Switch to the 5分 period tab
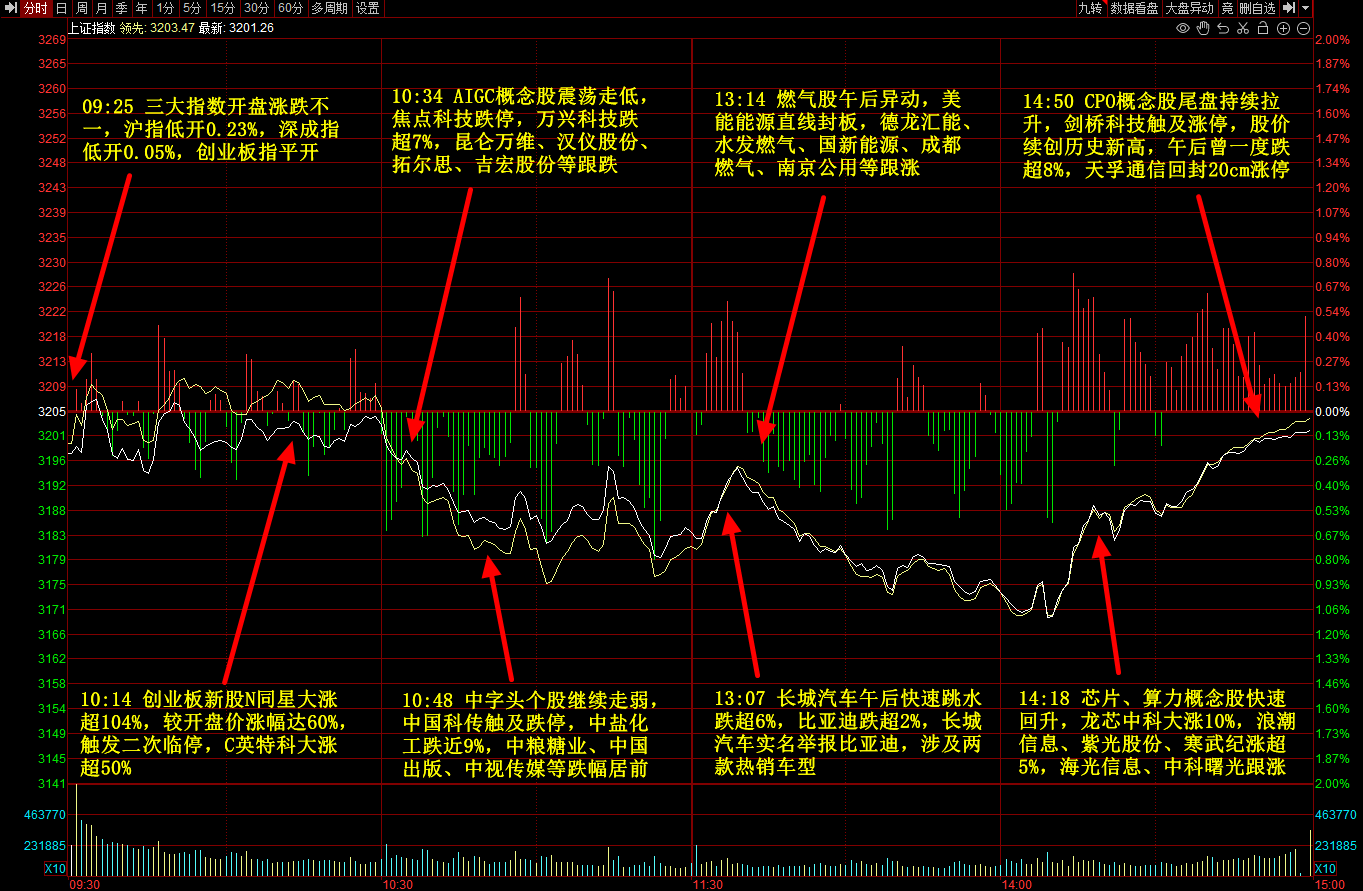The height and width of the screenshot is (891, 1363). [x=191, y=8]
